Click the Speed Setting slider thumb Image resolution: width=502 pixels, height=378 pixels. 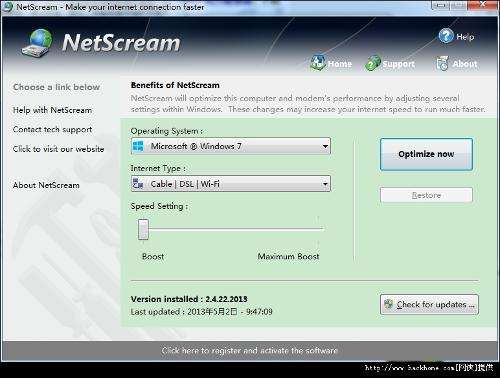point(143,229)
